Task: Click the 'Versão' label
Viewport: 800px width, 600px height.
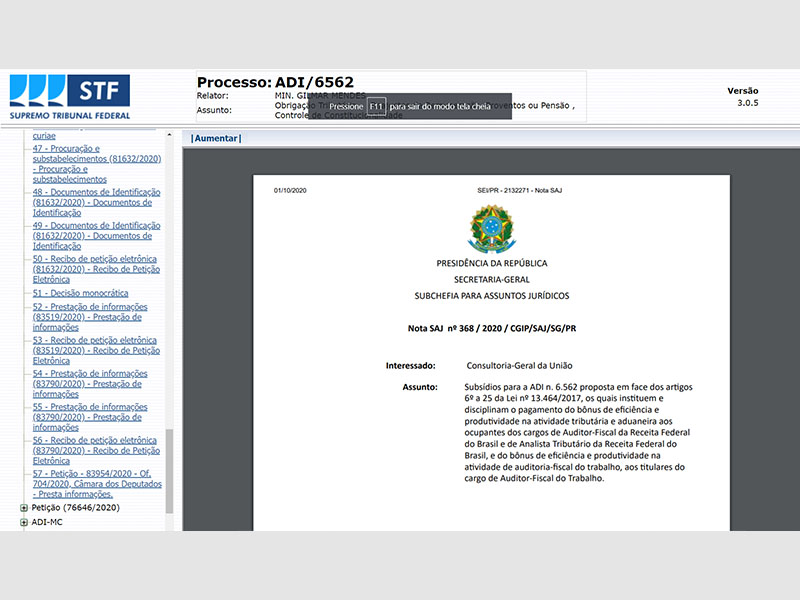Action: pyautogui.click(x=743, y=91)
